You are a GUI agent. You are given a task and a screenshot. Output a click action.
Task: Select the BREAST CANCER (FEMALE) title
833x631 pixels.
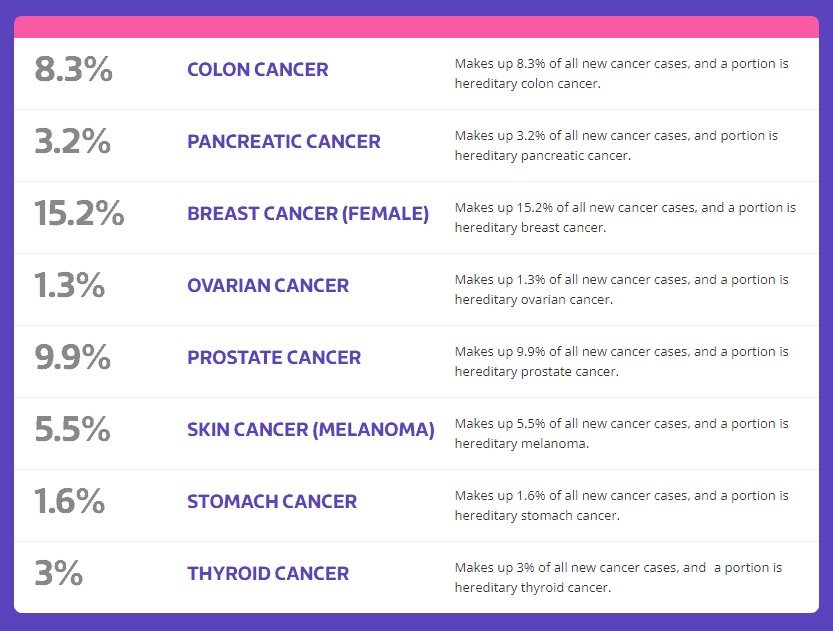308,214
